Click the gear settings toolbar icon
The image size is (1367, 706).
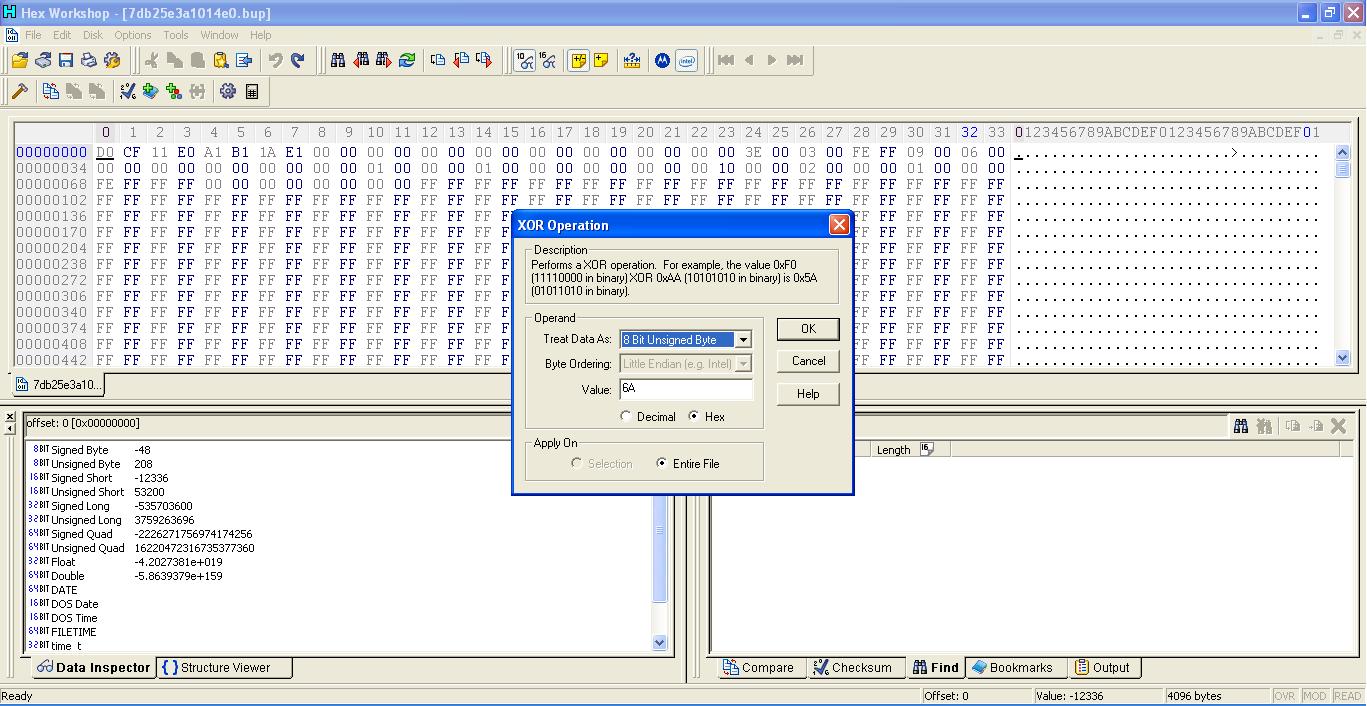pyautogui.click(x=228, y=91)
